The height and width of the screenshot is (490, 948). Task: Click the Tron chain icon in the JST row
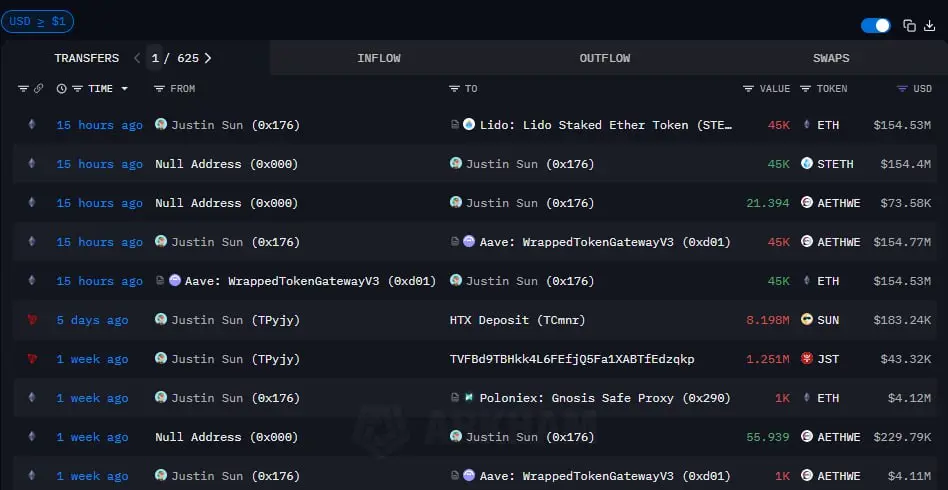click(x=31, y=359)
